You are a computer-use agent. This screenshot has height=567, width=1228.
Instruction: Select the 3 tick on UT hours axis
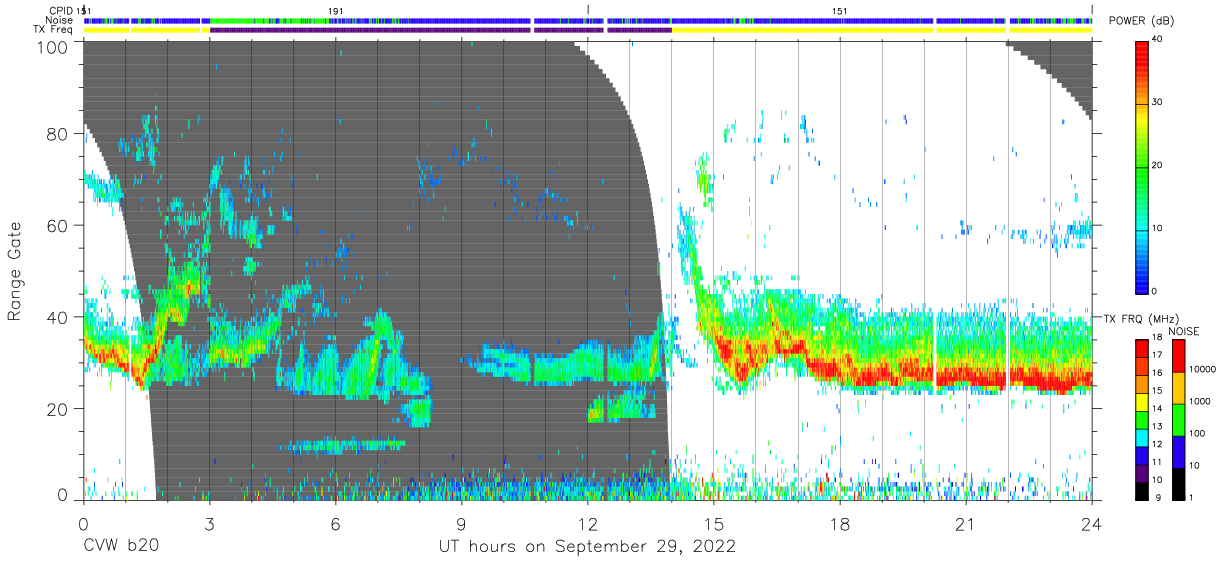click(209, 523)
